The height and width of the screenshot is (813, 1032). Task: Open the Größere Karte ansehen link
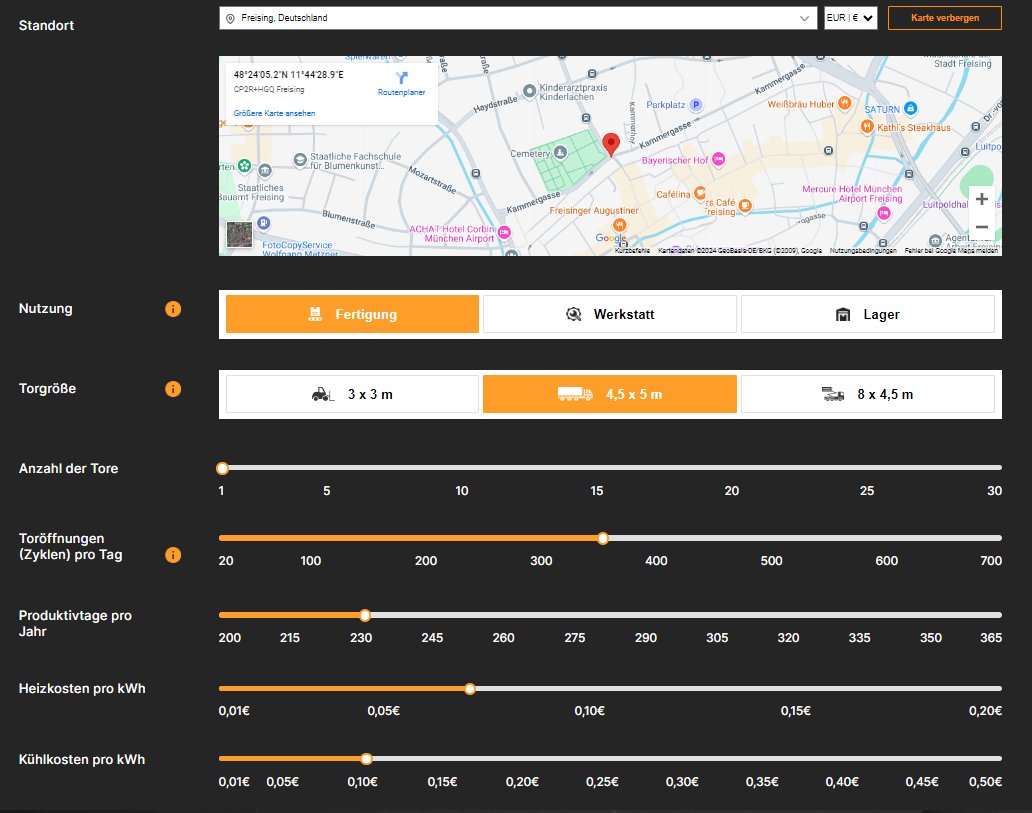[x=274, y=113]
